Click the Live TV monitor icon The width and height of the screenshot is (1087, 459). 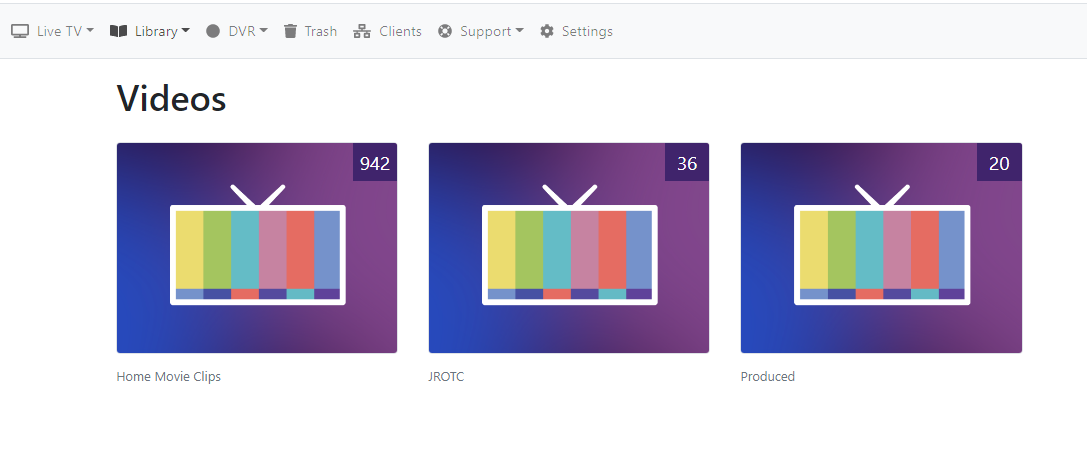(x=20, y=31)
